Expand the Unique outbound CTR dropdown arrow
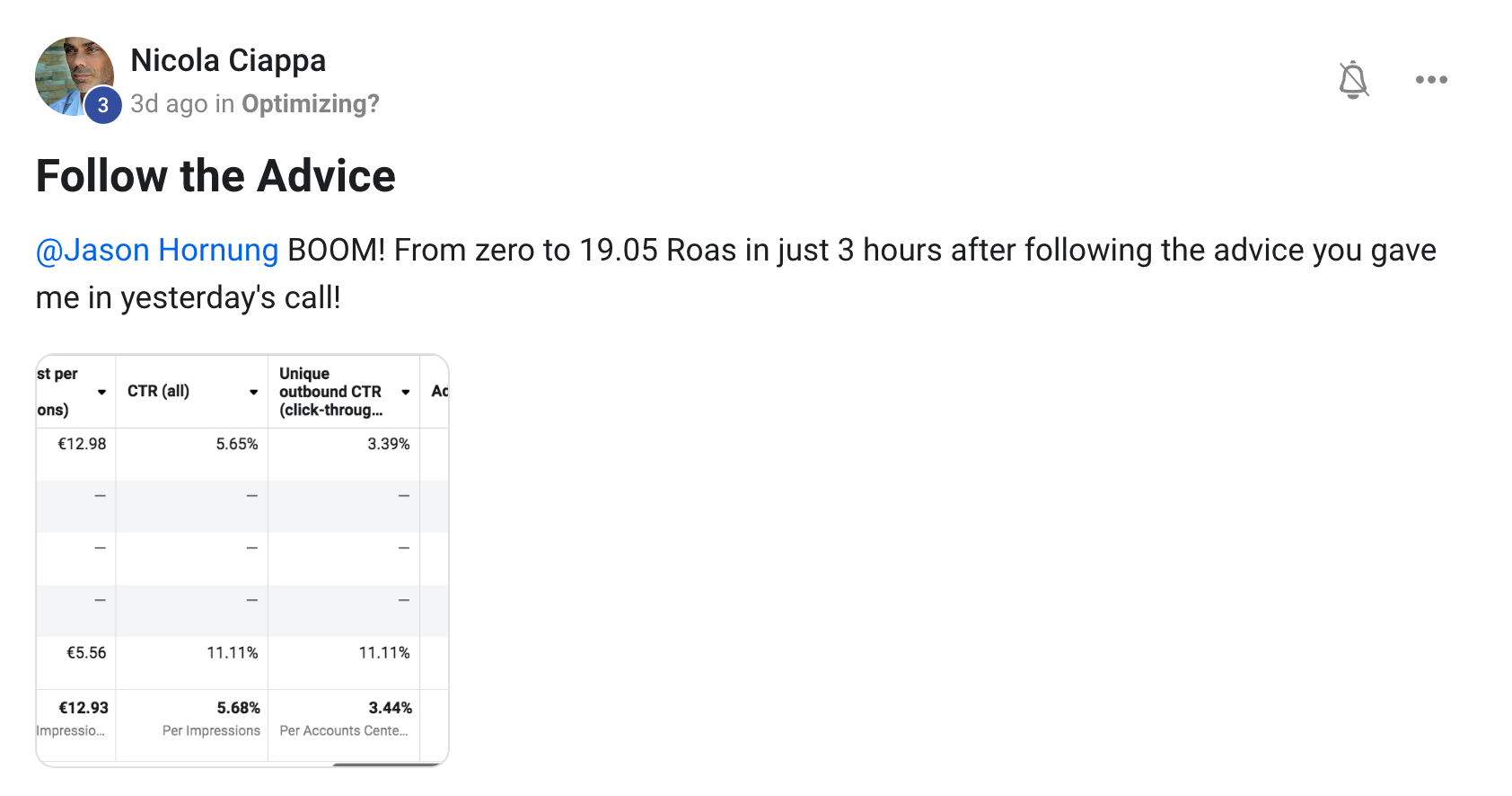The height and width of the screenshot is (796, 1512). (x=406, y=392)
